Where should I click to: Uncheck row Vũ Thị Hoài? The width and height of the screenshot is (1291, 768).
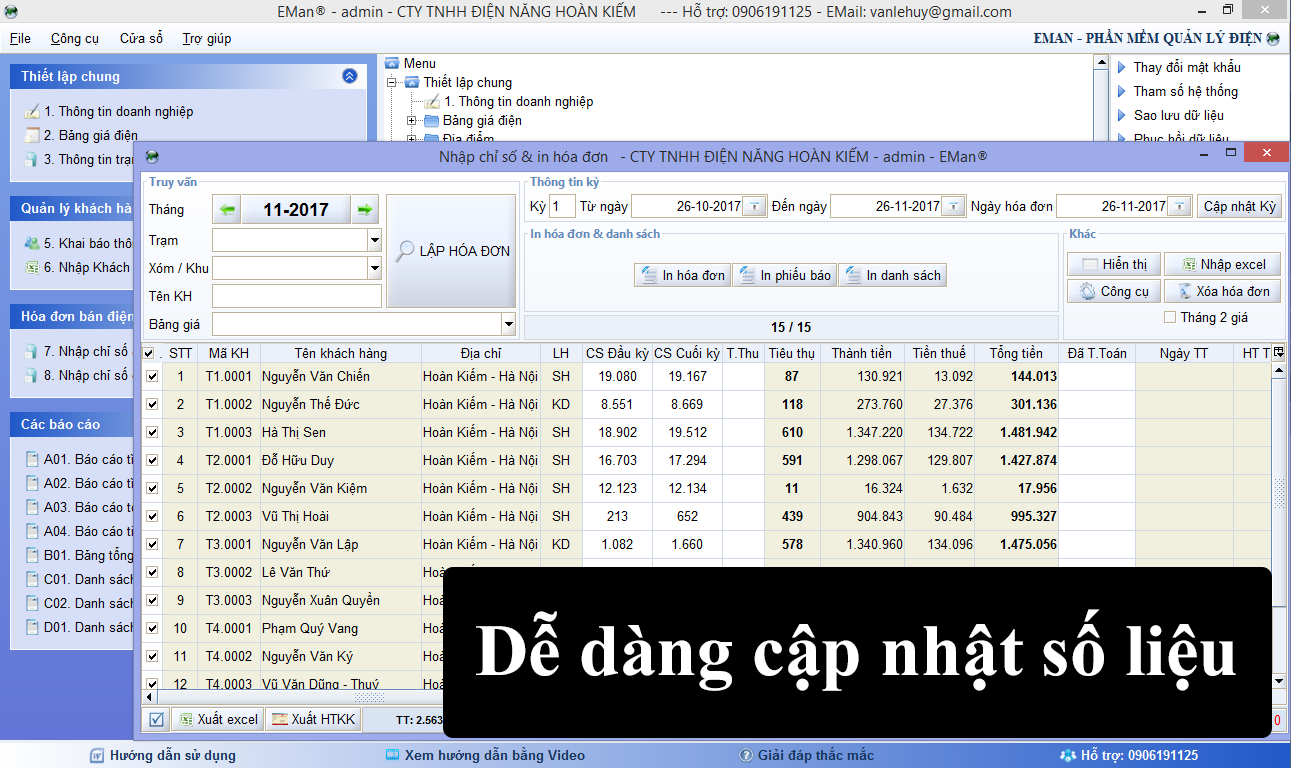pyautogui.click(x=152, y=517)
